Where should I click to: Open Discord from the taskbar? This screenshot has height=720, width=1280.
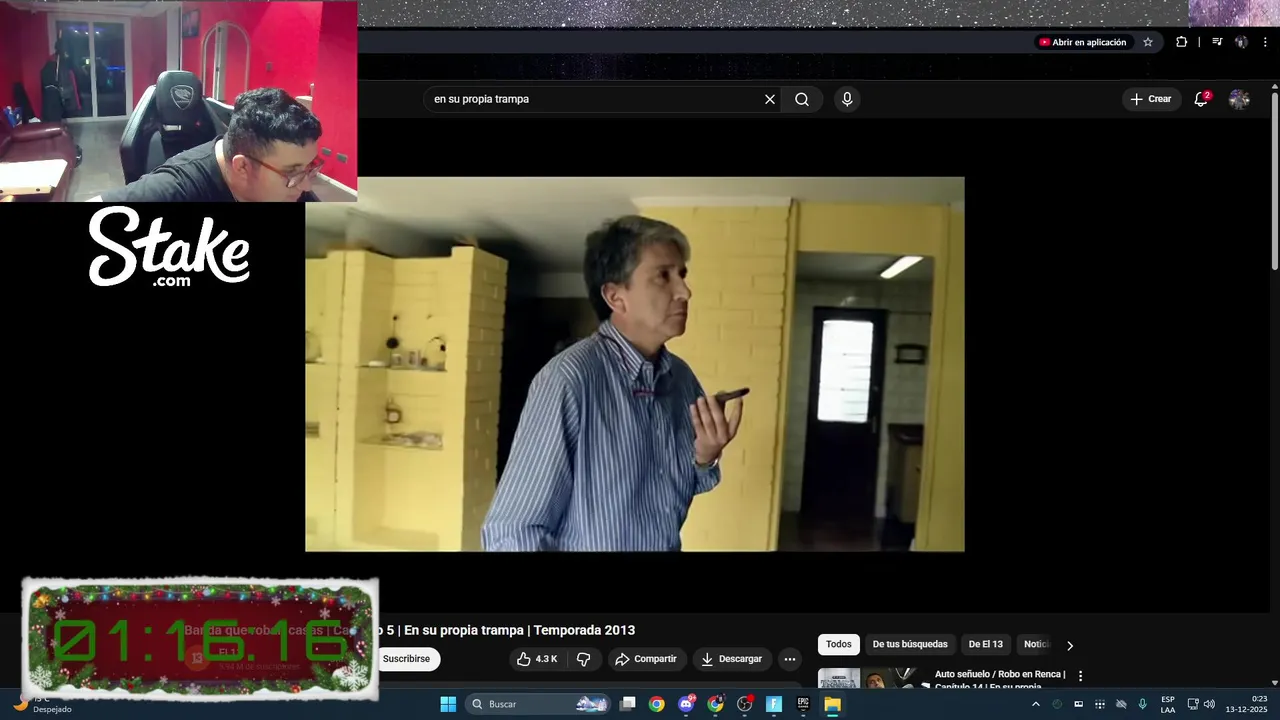[x=686, y=704]
